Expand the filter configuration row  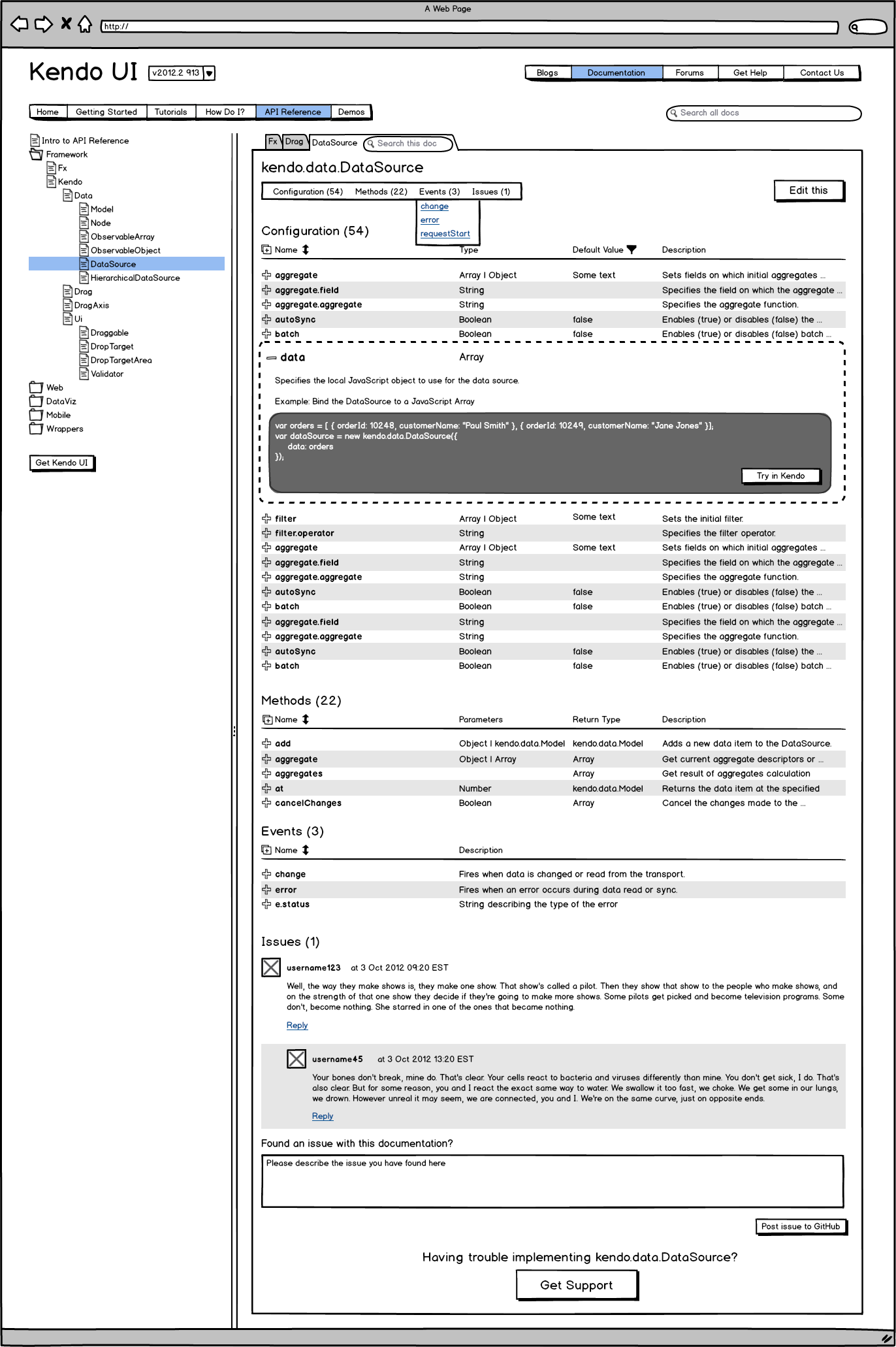[266, 519]
